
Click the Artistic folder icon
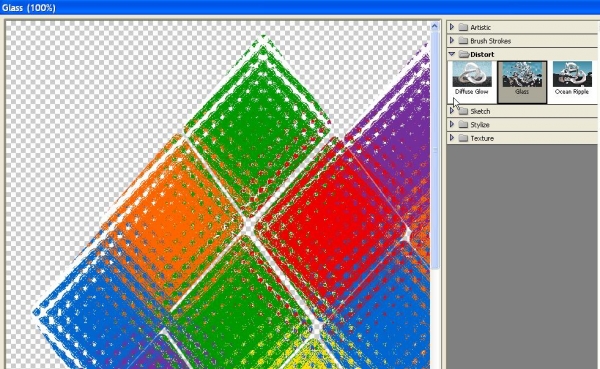pyautogui.click(x=463, y=27)
